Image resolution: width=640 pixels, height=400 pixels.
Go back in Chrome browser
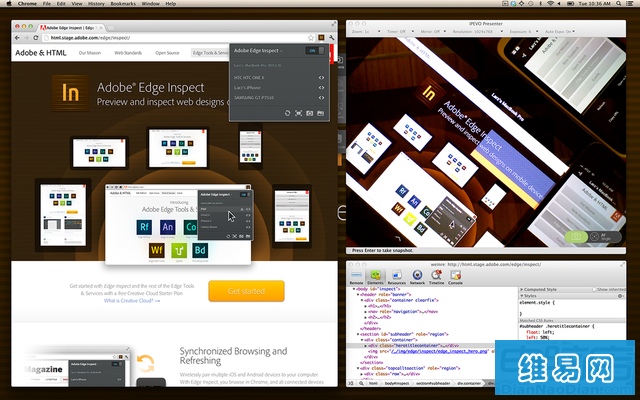pos(17,38)
